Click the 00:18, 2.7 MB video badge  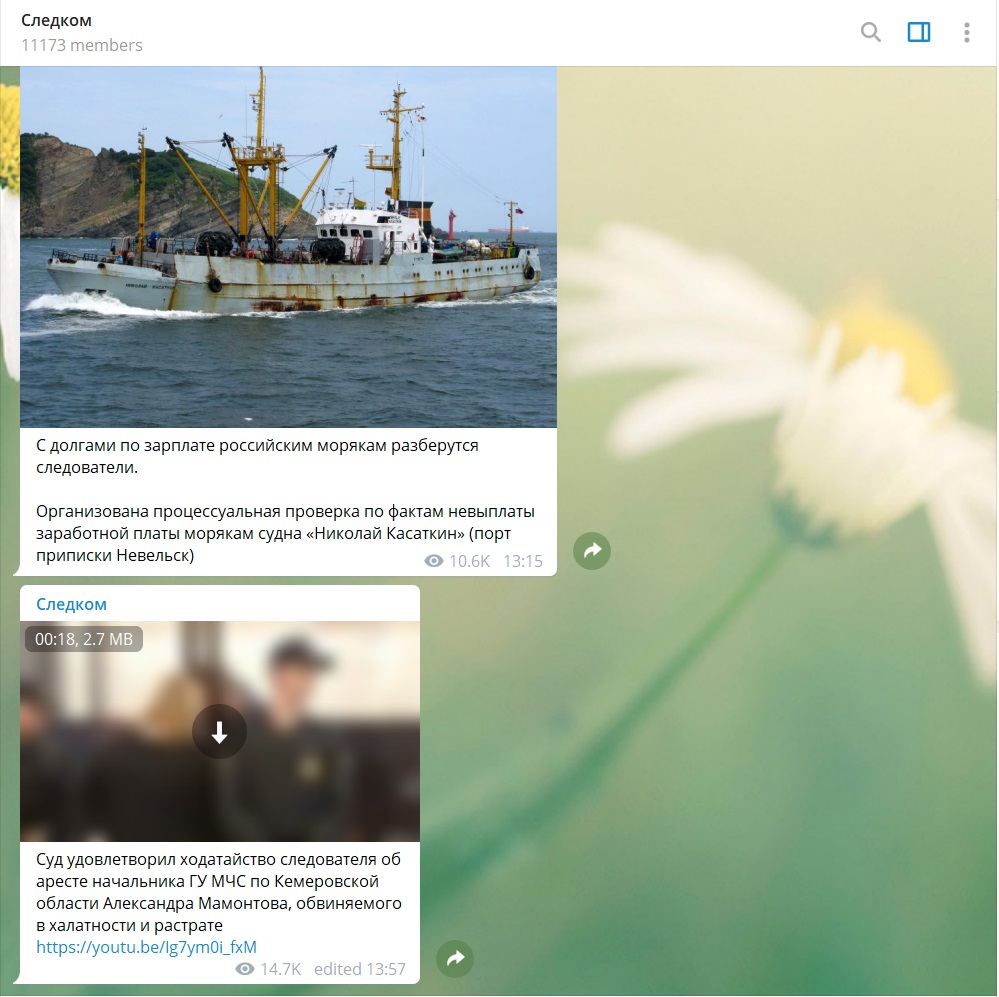(84, 639)
